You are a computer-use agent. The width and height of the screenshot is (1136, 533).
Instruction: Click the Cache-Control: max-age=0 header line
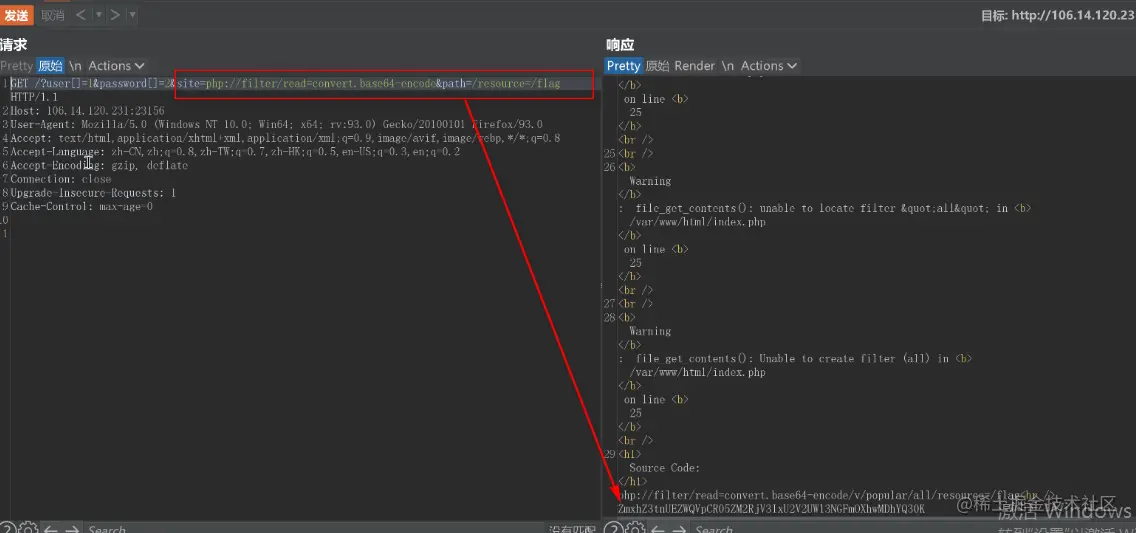pyautogui.click(x=81, y=206)
